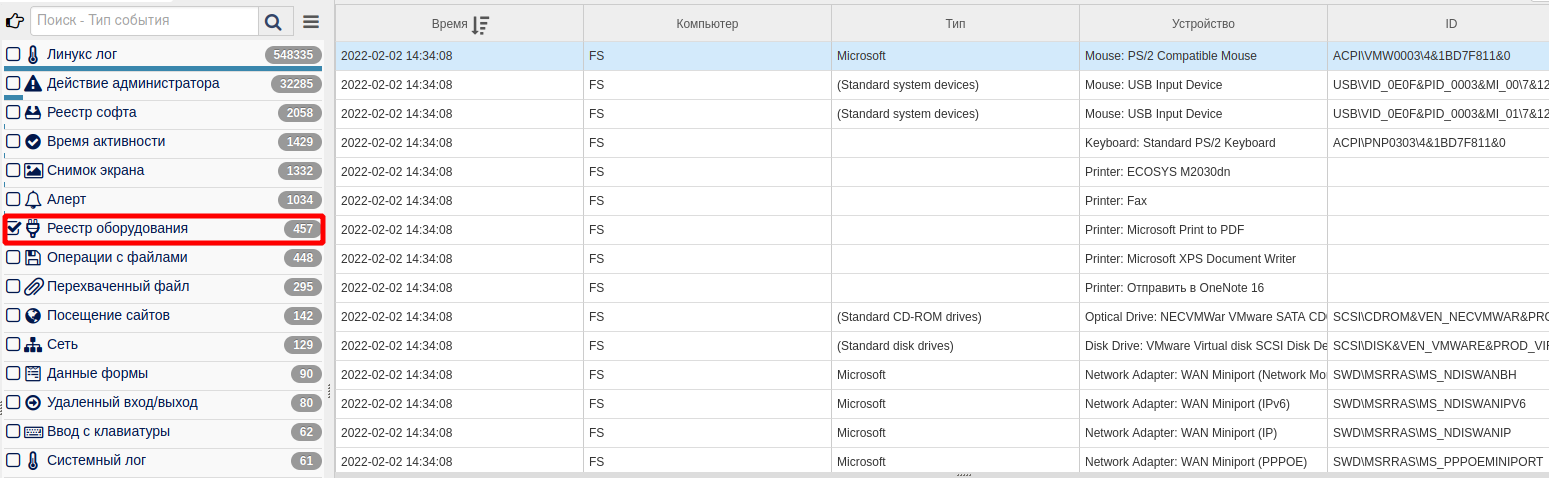Viewport: 1549px width, 478px height.
Task: Select the Реестр софта event type
Action: coord(92,113)
